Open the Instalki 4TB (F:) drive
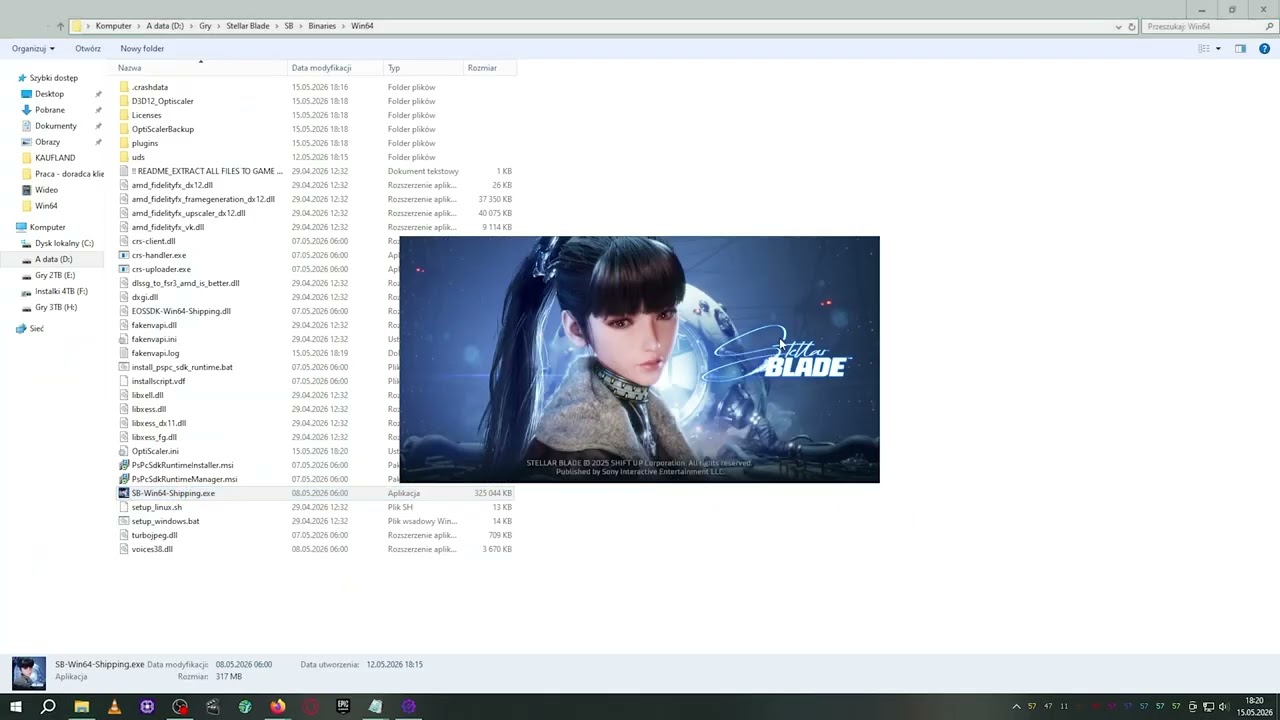1280x720 pixels. [x=61, y=291]
